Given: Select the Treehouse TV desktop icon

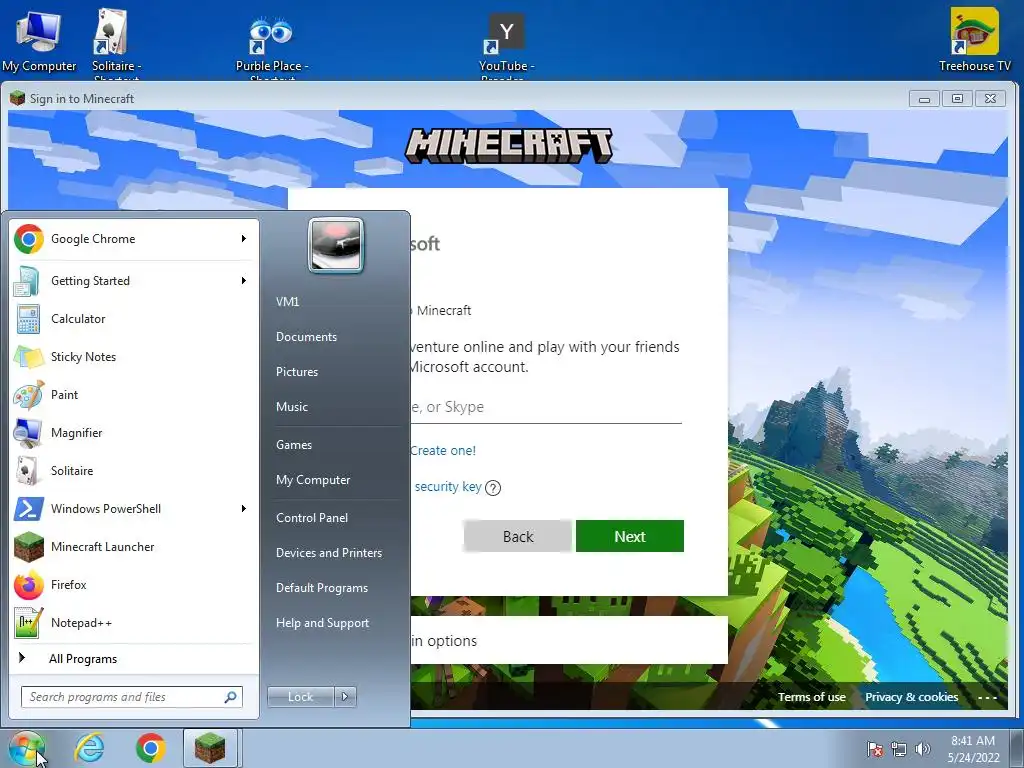Looking at the screenshot, I should pos(974,40).
